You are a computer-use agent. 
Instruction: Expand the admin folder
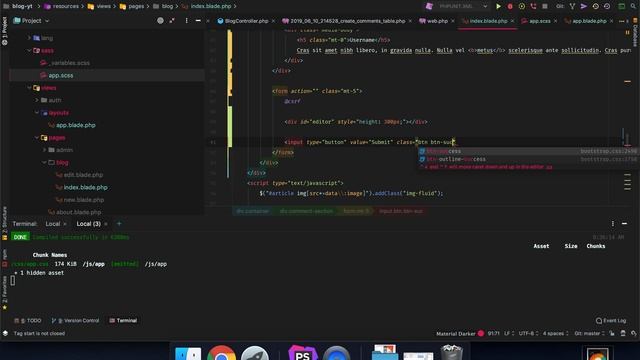[44, 150]
